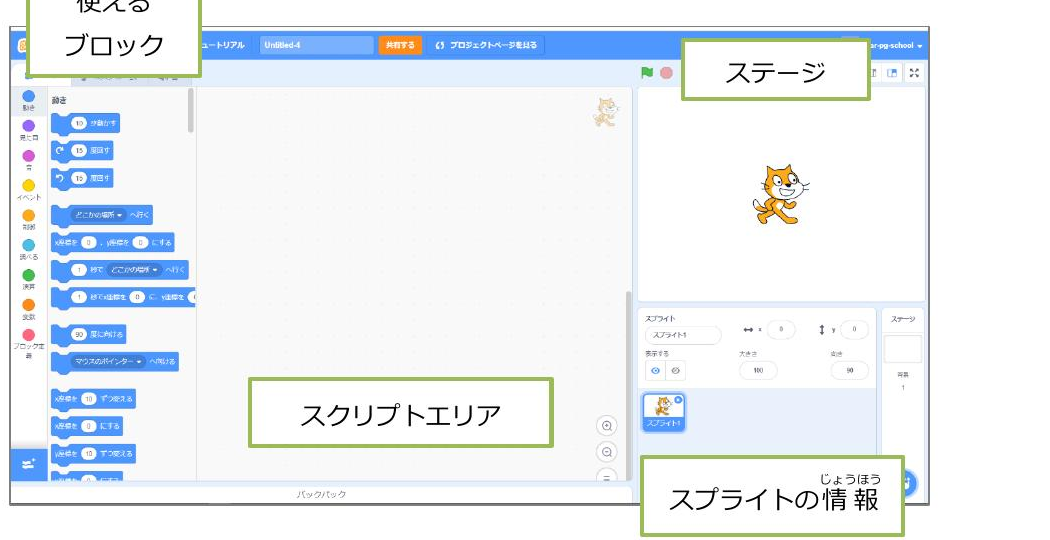1050x540 pixels.
Task: Select the magenta 音 sound category
Action: coord(29,160)
